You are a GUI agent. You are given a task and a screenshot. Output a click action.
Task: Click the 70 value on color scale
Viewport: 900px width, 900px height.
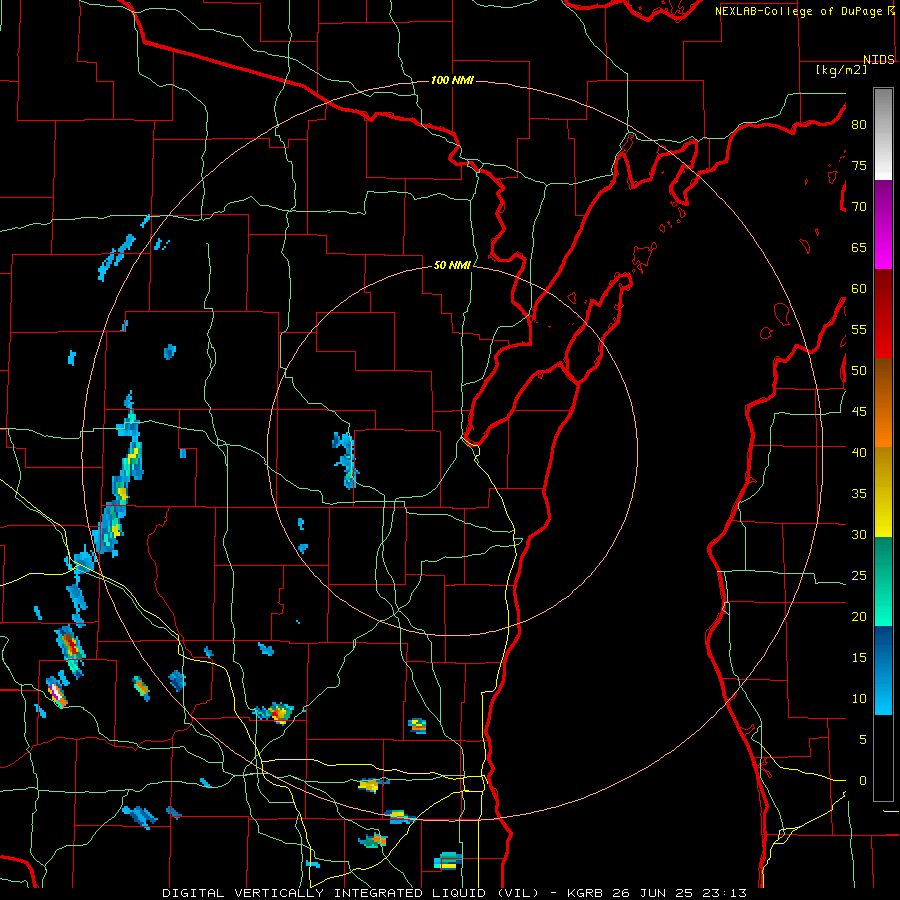859,207
